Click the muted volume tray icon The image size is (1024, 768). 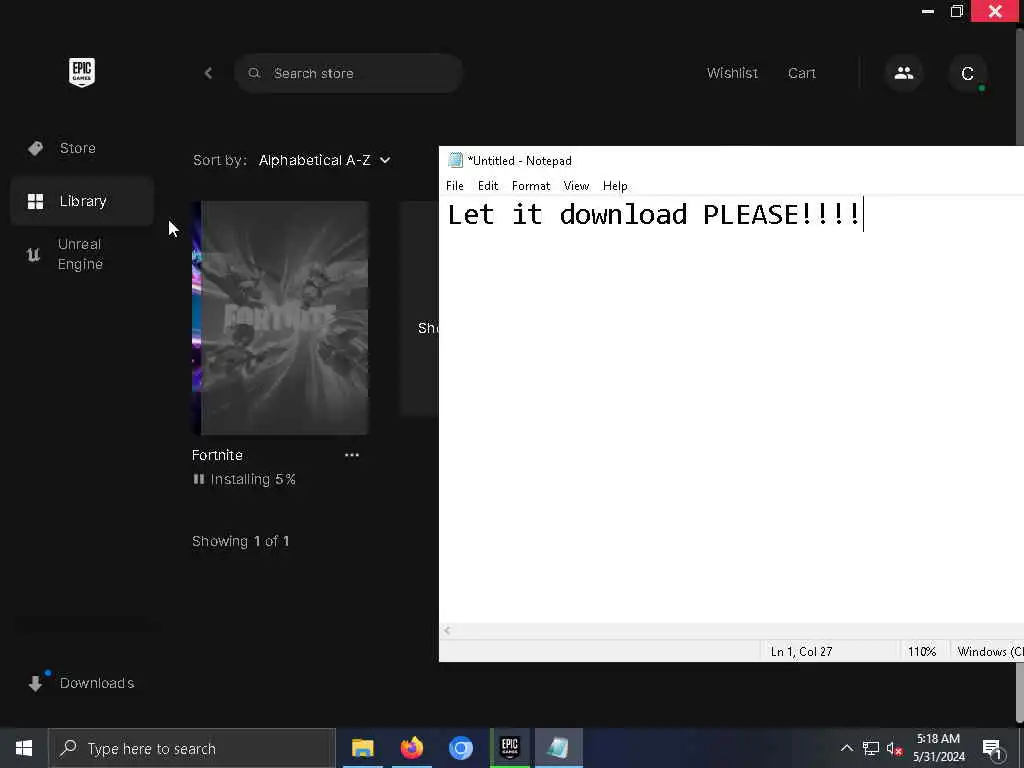[895, 748]
